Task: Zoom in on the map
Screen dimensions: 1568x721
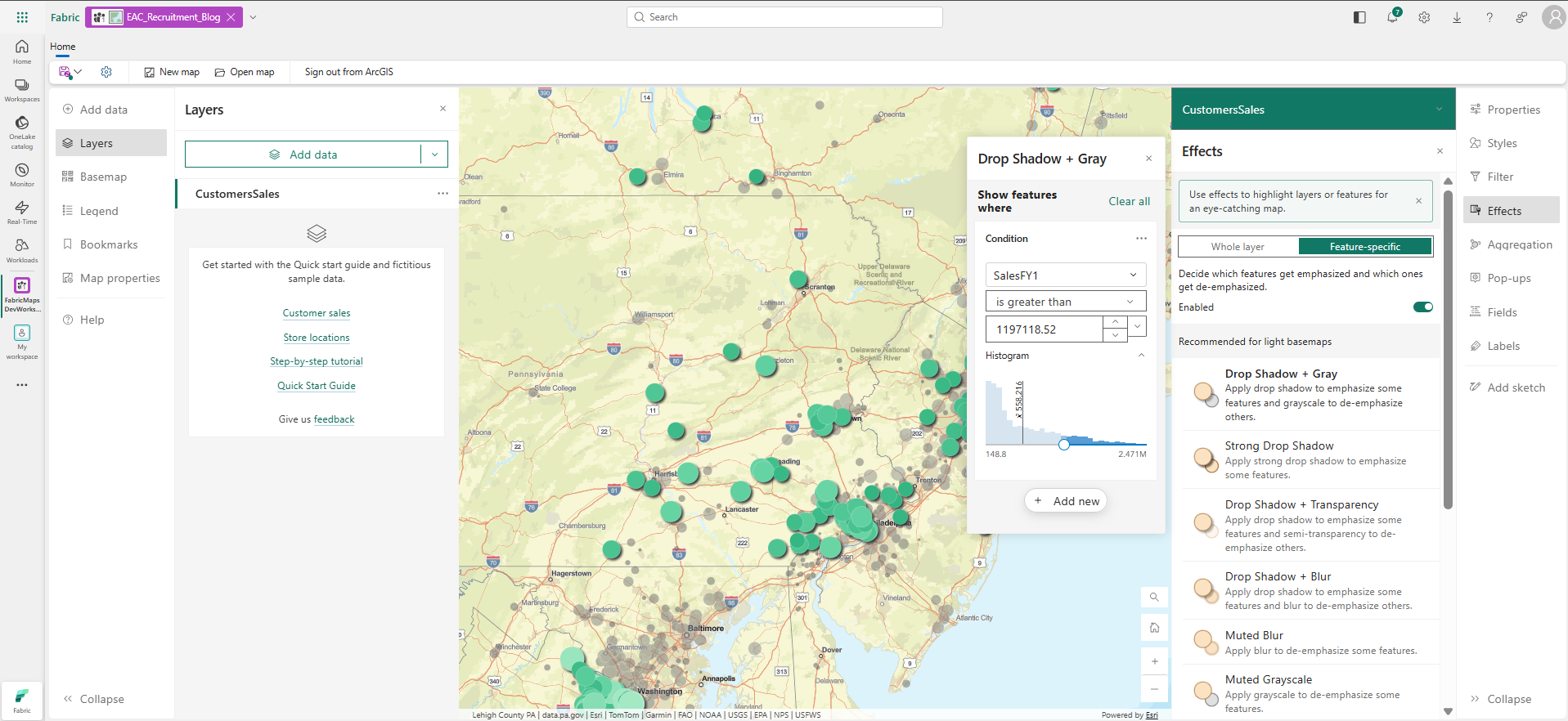Action: (x=1154, y=661)
